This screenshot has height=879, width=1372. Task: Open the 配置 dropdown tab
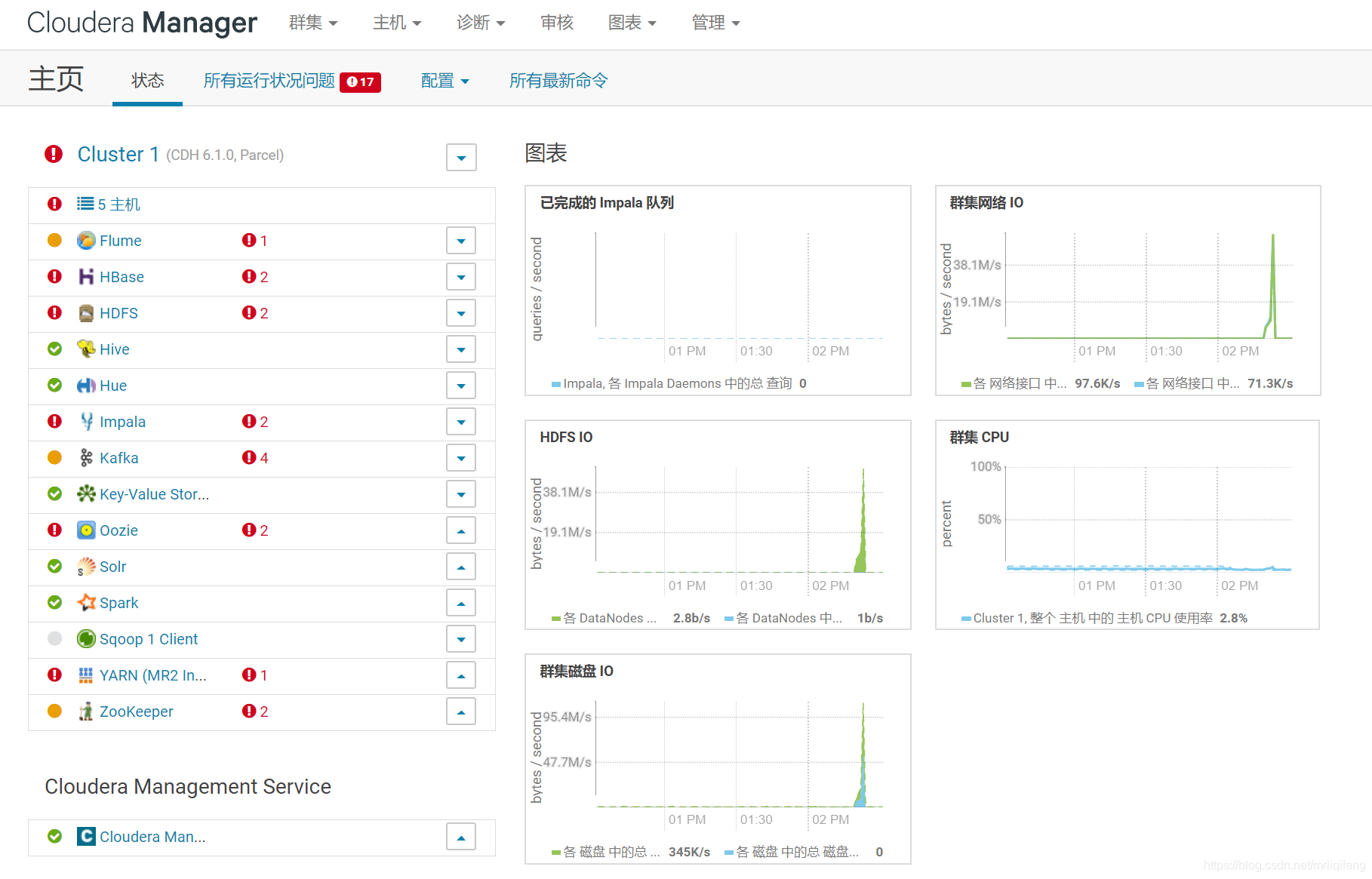click(x=445, y=81)
